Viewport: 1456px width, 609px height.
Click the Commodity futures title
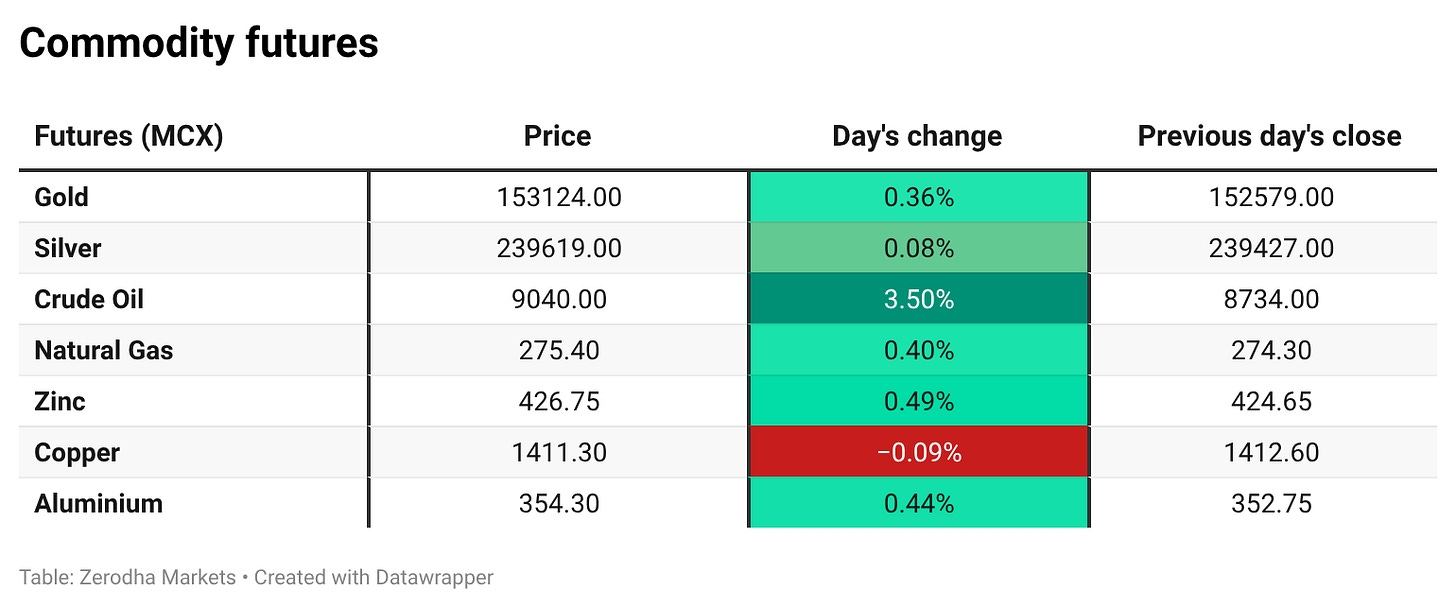pos(199,44)
